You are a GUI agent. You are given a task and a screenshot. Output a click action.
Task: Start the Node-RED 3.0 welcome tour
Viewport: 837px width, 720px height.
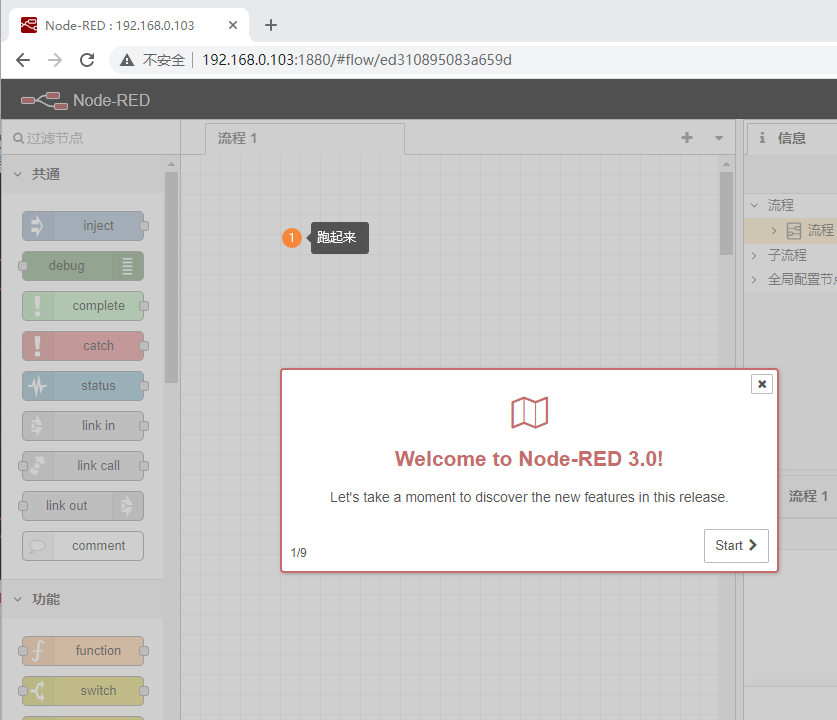click(x=736, y=545)
